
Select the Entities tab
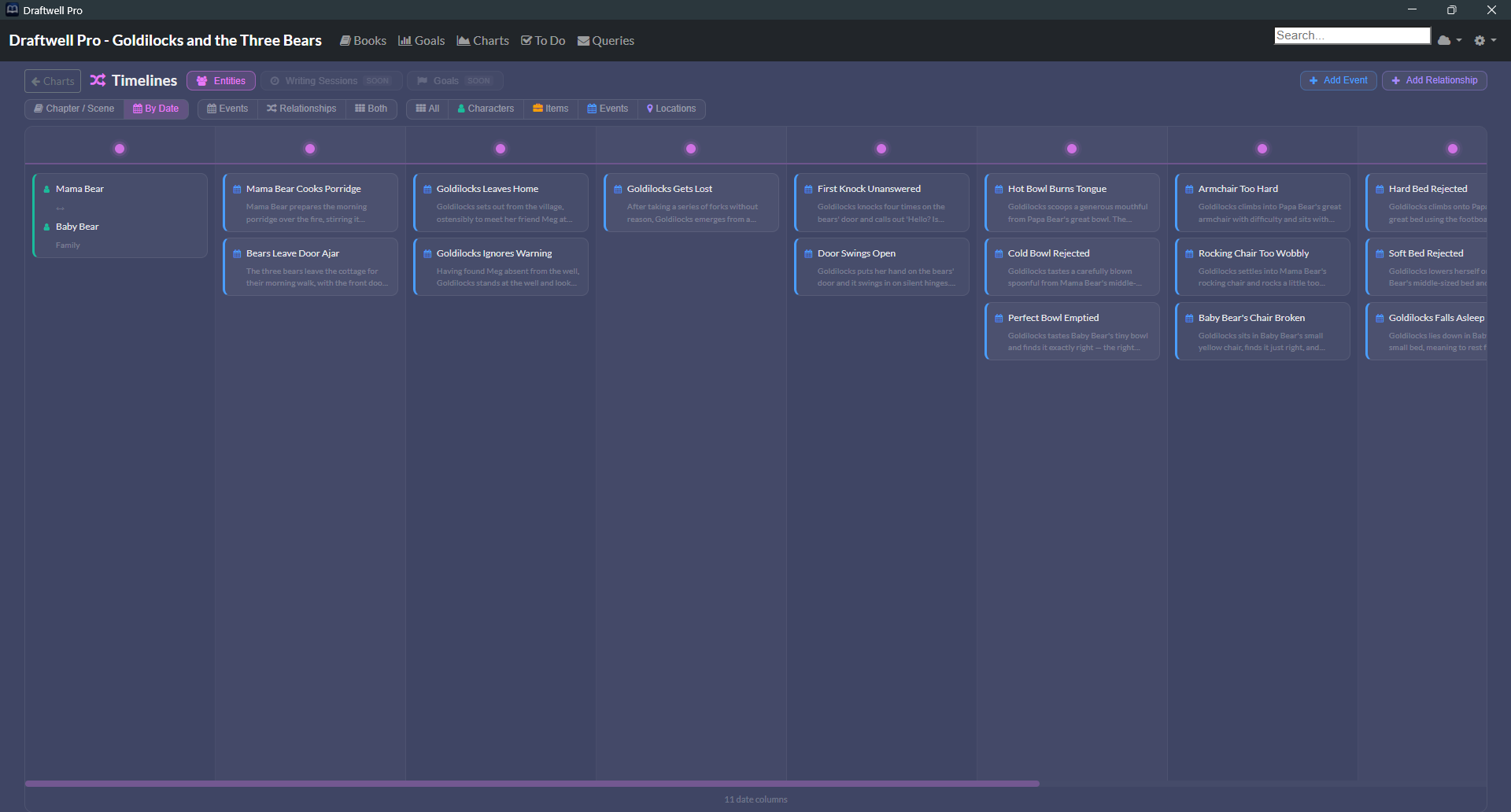click(x=221, y=81)
